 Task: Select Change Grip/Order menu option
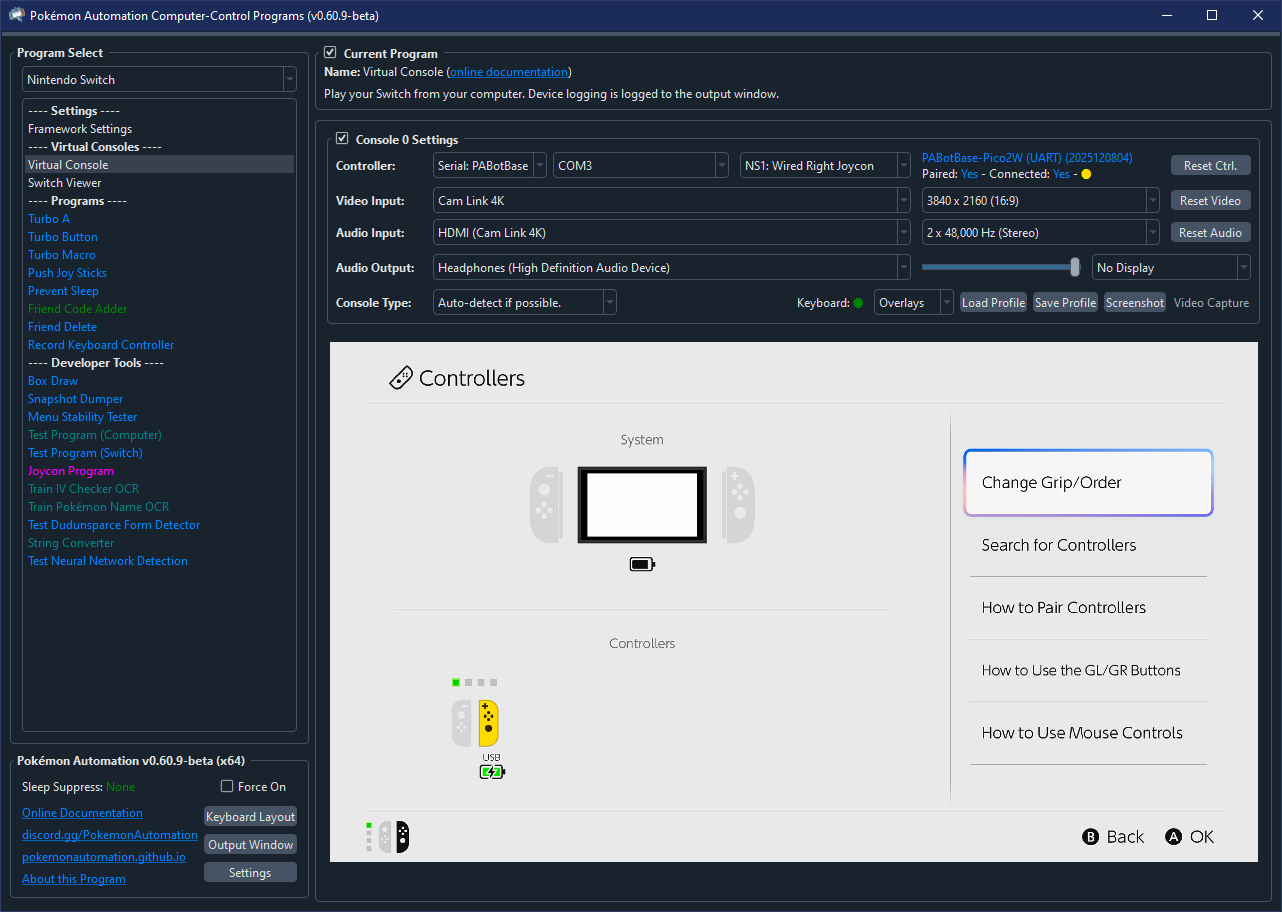tap(1088, 483)
